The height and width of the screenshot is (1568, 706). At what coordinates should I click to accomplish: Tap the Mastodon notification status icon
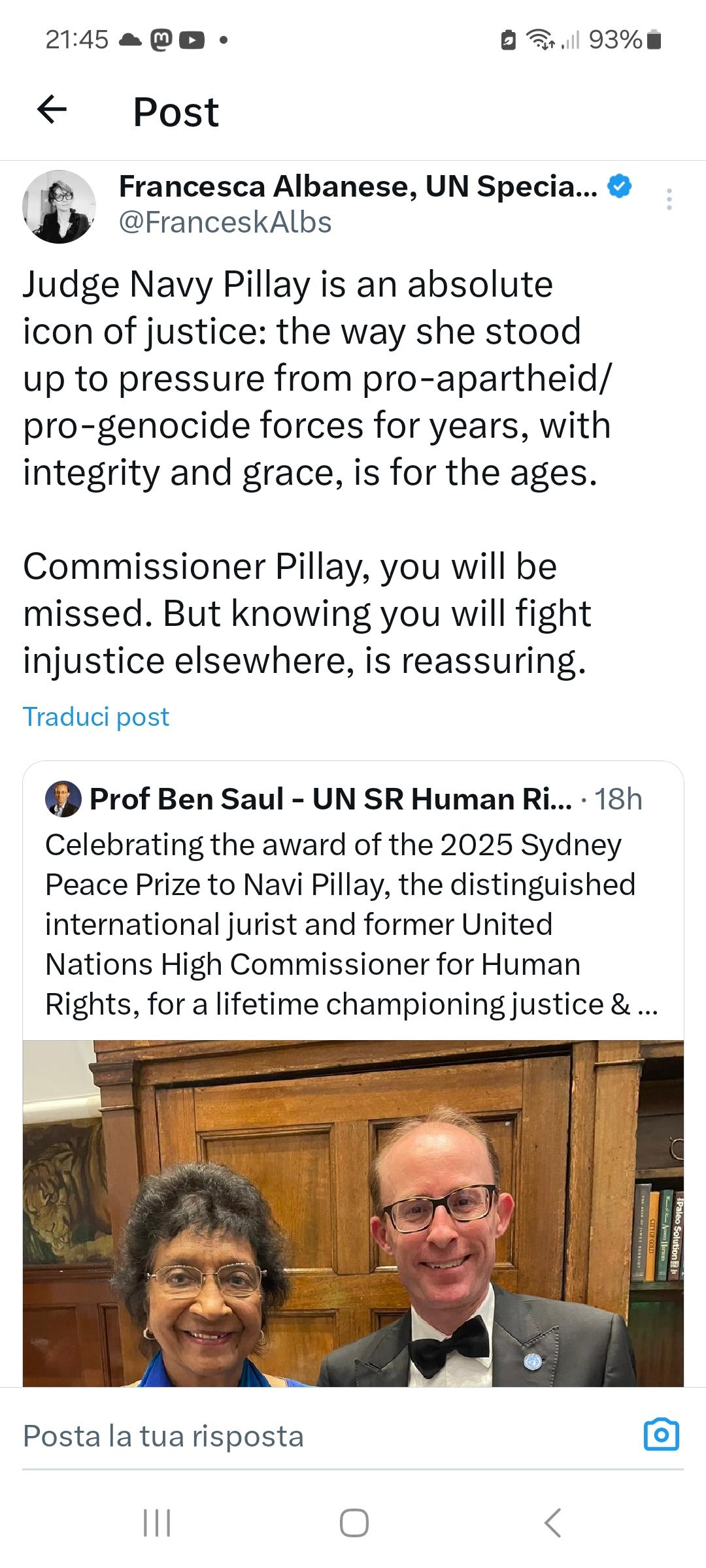click(x=161, y=41)
